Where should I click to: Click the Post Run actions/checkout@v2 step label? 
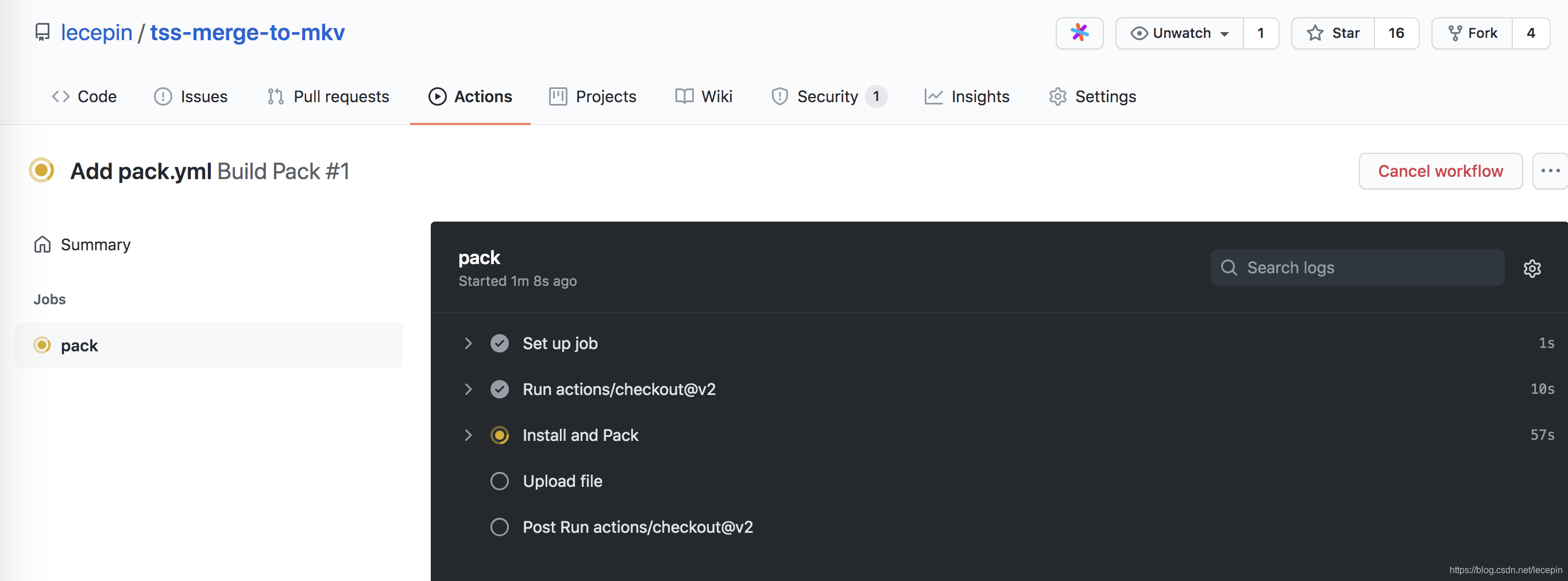click(x=638, y=527)
